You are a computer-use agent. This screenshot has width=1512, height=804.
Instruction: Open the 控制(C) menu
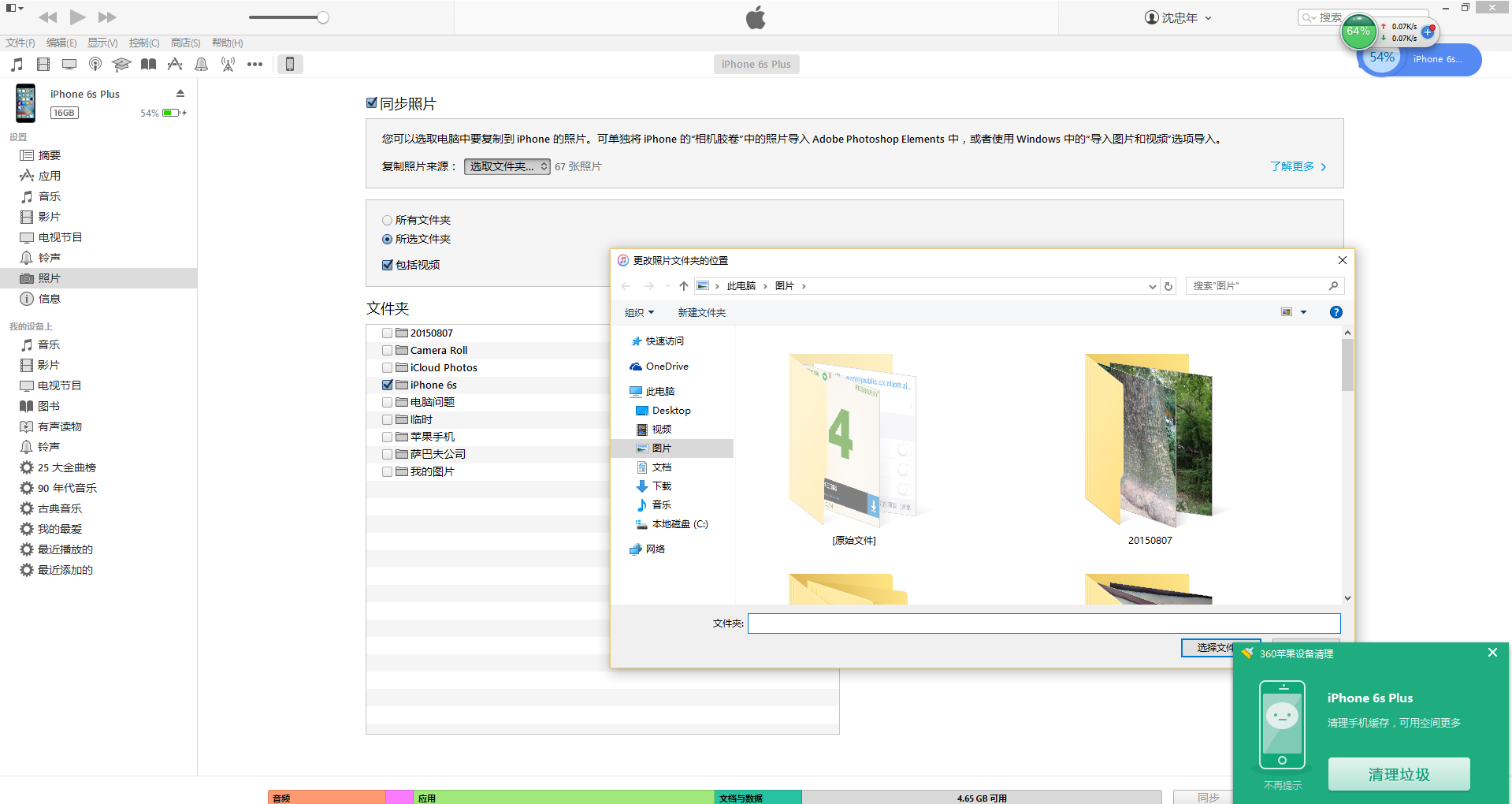tap(144, 43)
